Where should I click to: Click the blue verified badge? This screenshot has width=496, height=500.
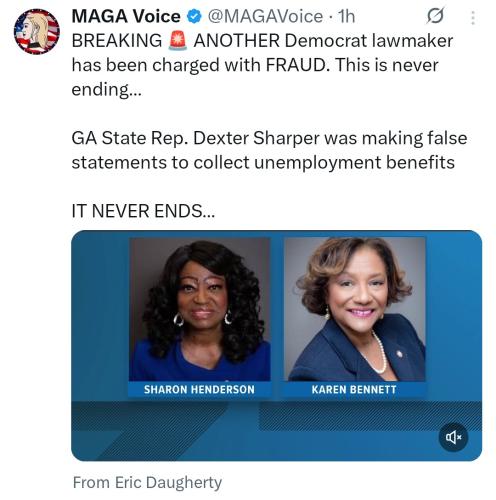tap(194, 16)
